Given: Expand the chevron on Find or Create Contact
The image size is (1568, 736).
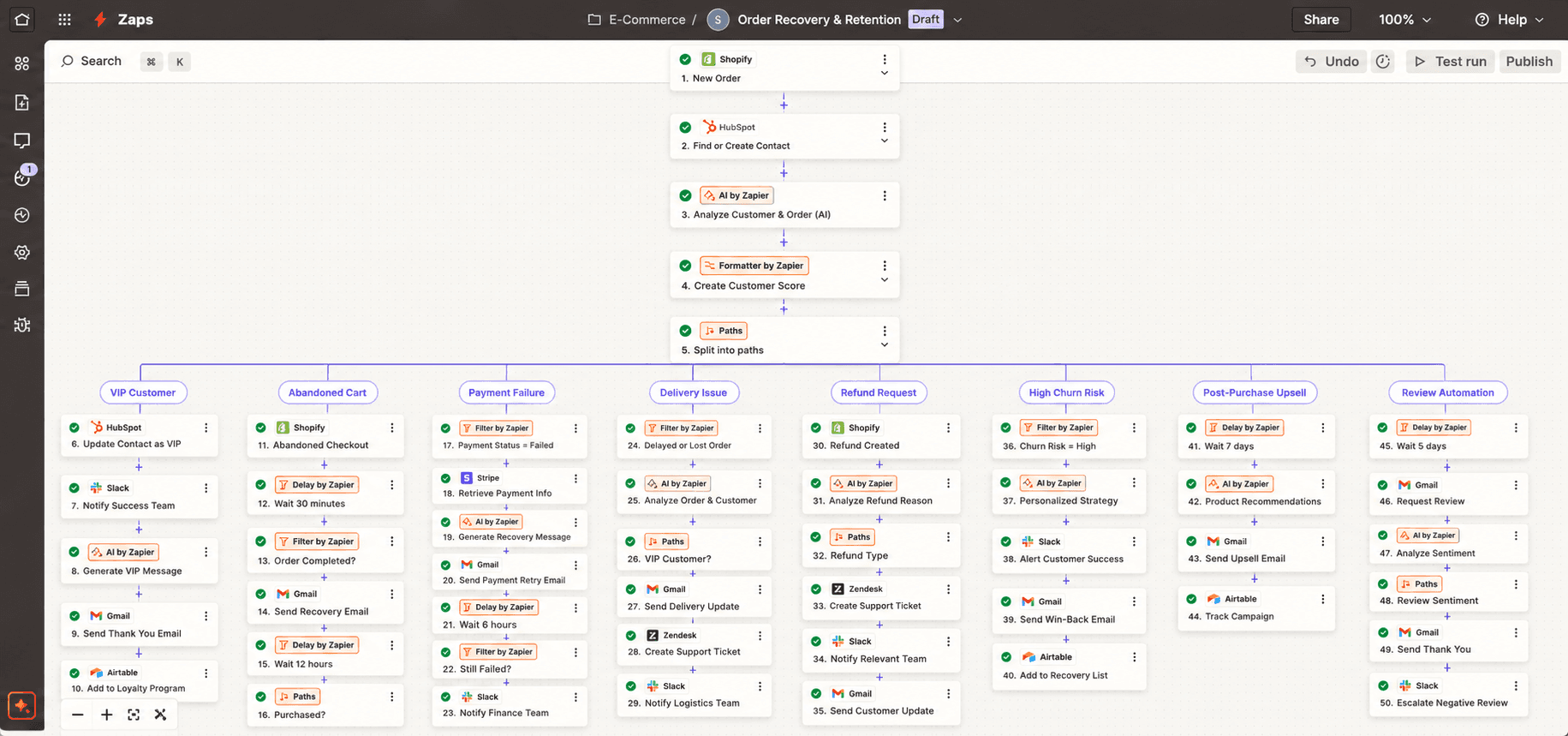Looking at the screenshot, I should [x=885, y=141].
